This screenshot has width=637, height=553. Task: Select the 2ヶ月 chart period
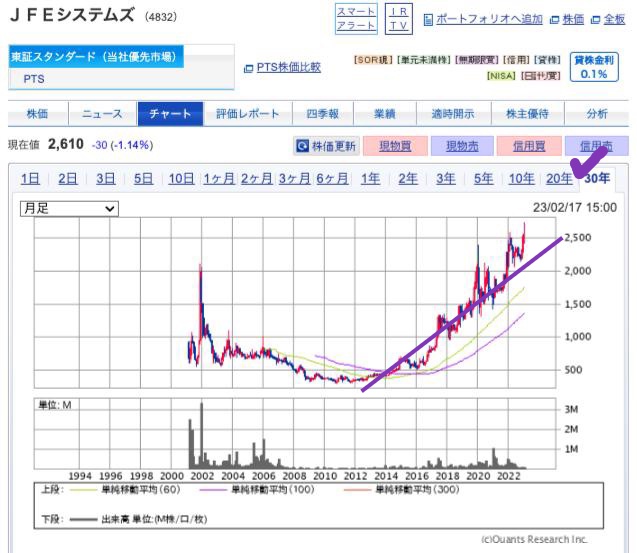pyautogui.click(x=257, y=178)
